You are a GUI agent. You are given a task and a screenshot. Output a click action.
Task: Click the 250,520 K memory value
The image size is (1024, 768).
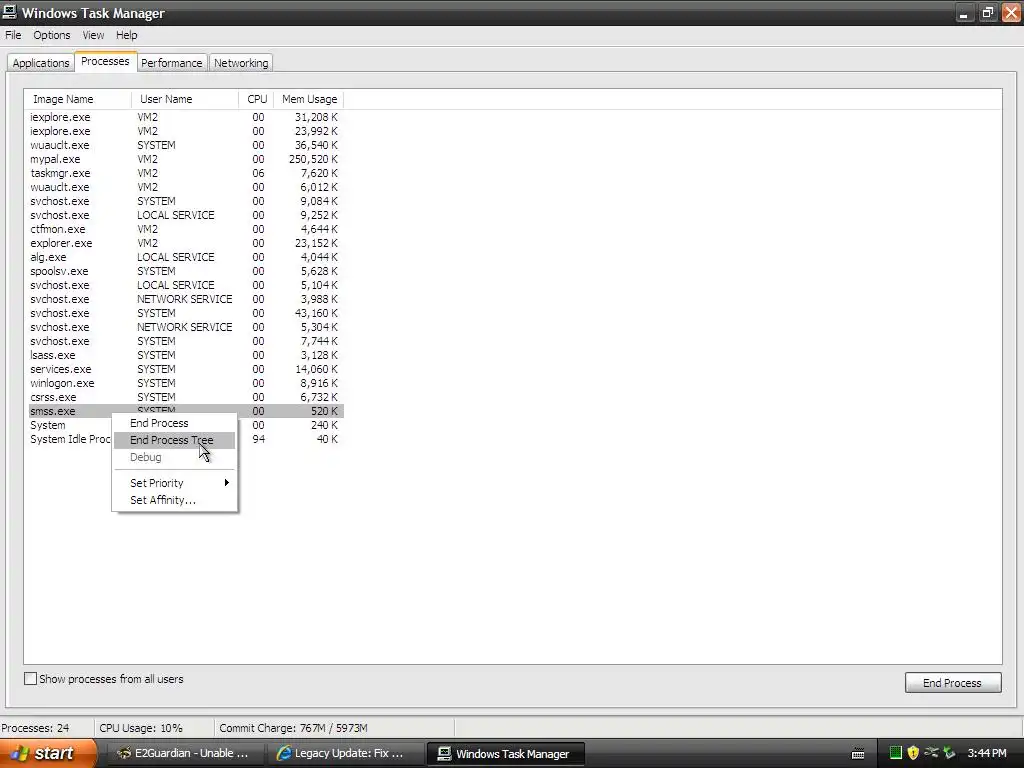pyautogui.click(x=313, y=159)
